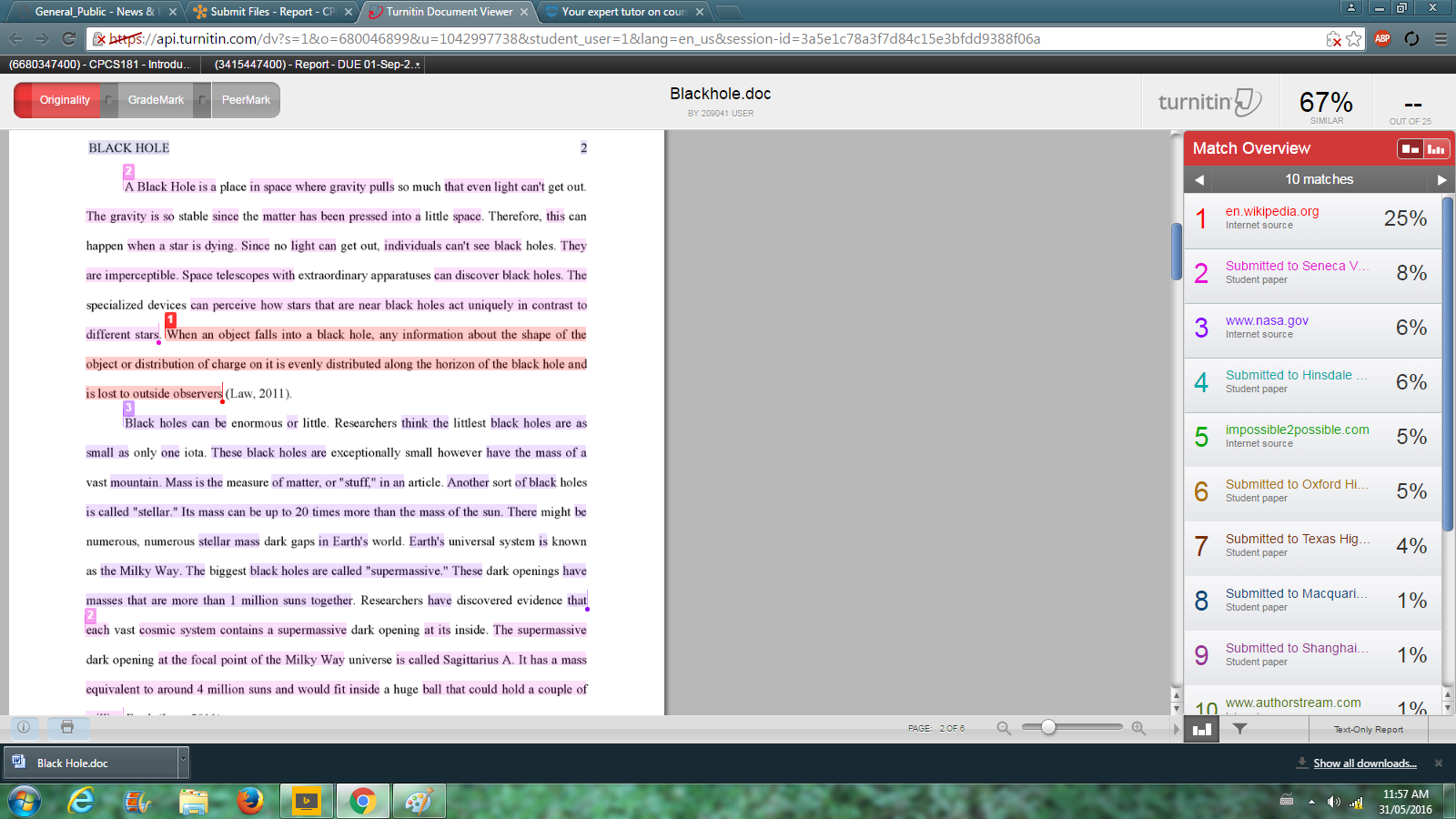Go to next match using right arrow
The height and width of the screenshot is (819, 1456).
pyautogui.click(x=1441, y=180)
